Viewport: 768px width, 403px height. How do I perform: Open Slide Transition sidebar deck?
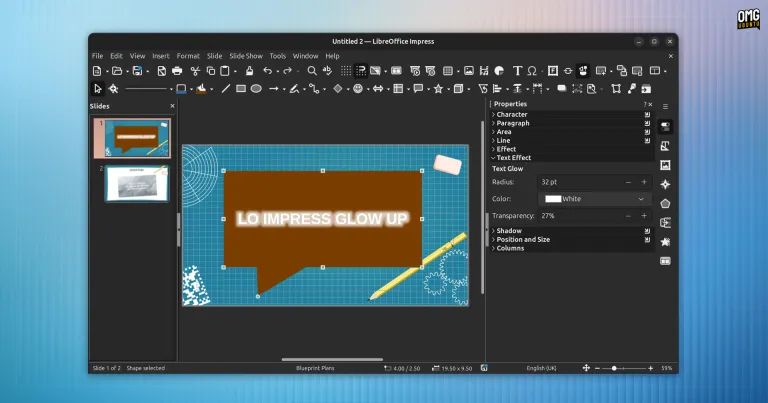665,223
